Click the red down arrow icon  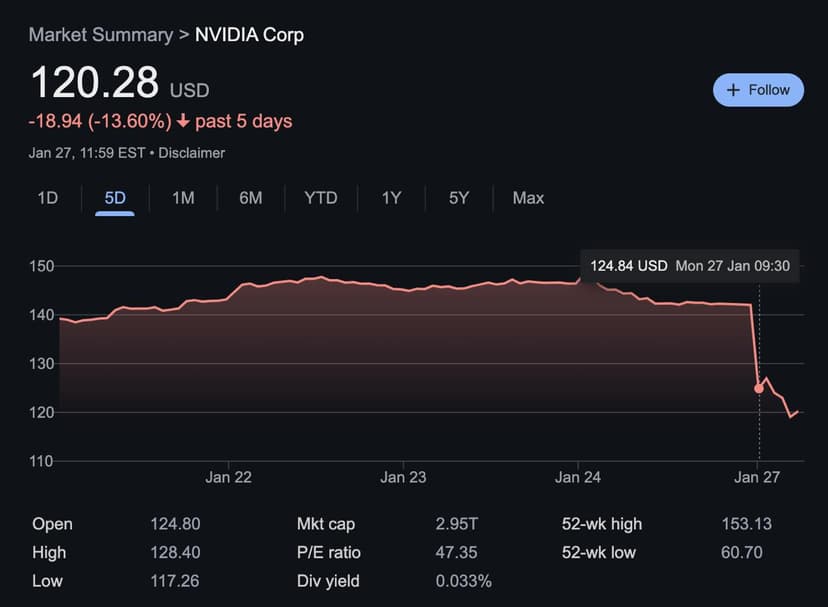[183, 121]
